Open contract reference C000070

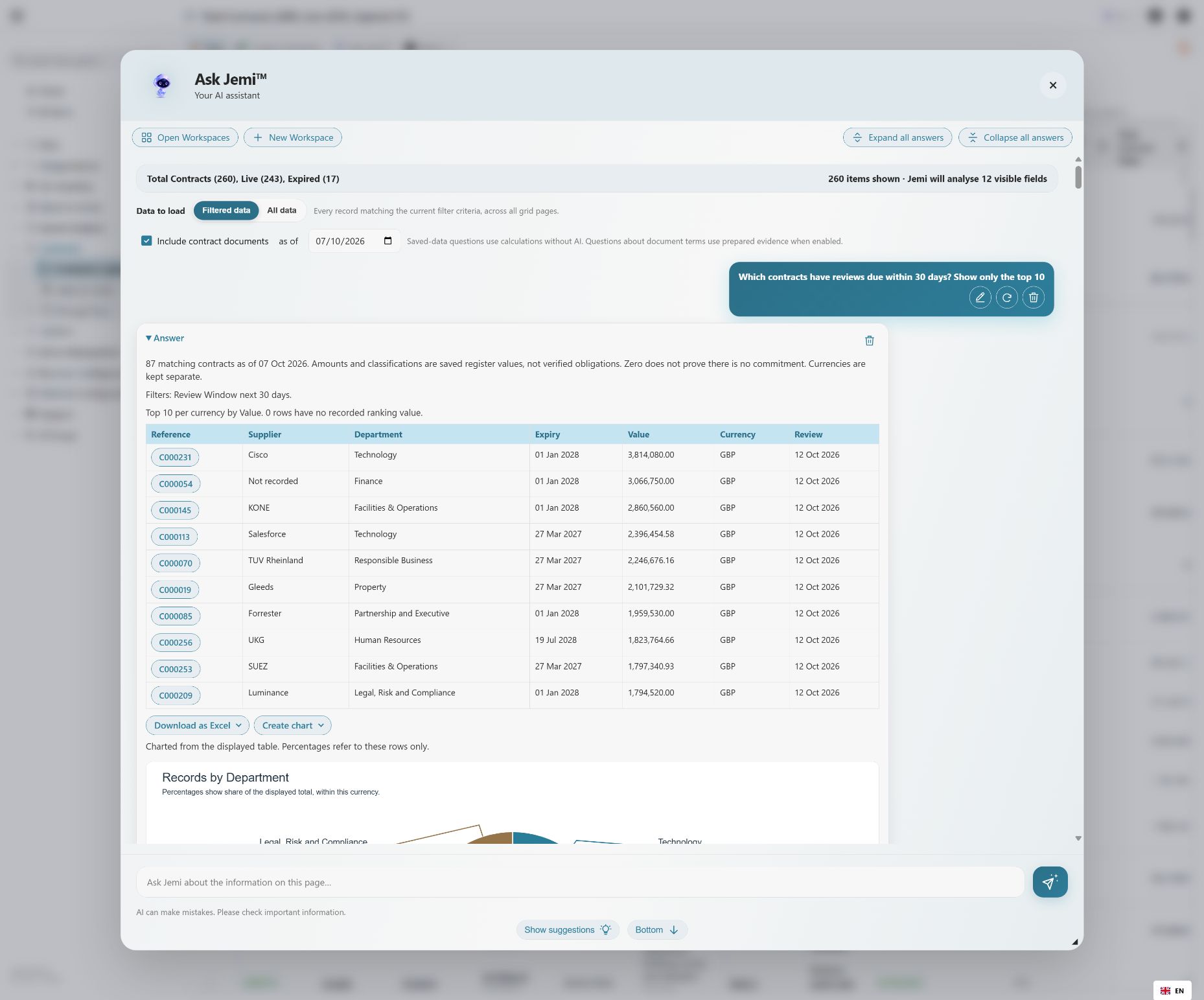tap(176, 564)
